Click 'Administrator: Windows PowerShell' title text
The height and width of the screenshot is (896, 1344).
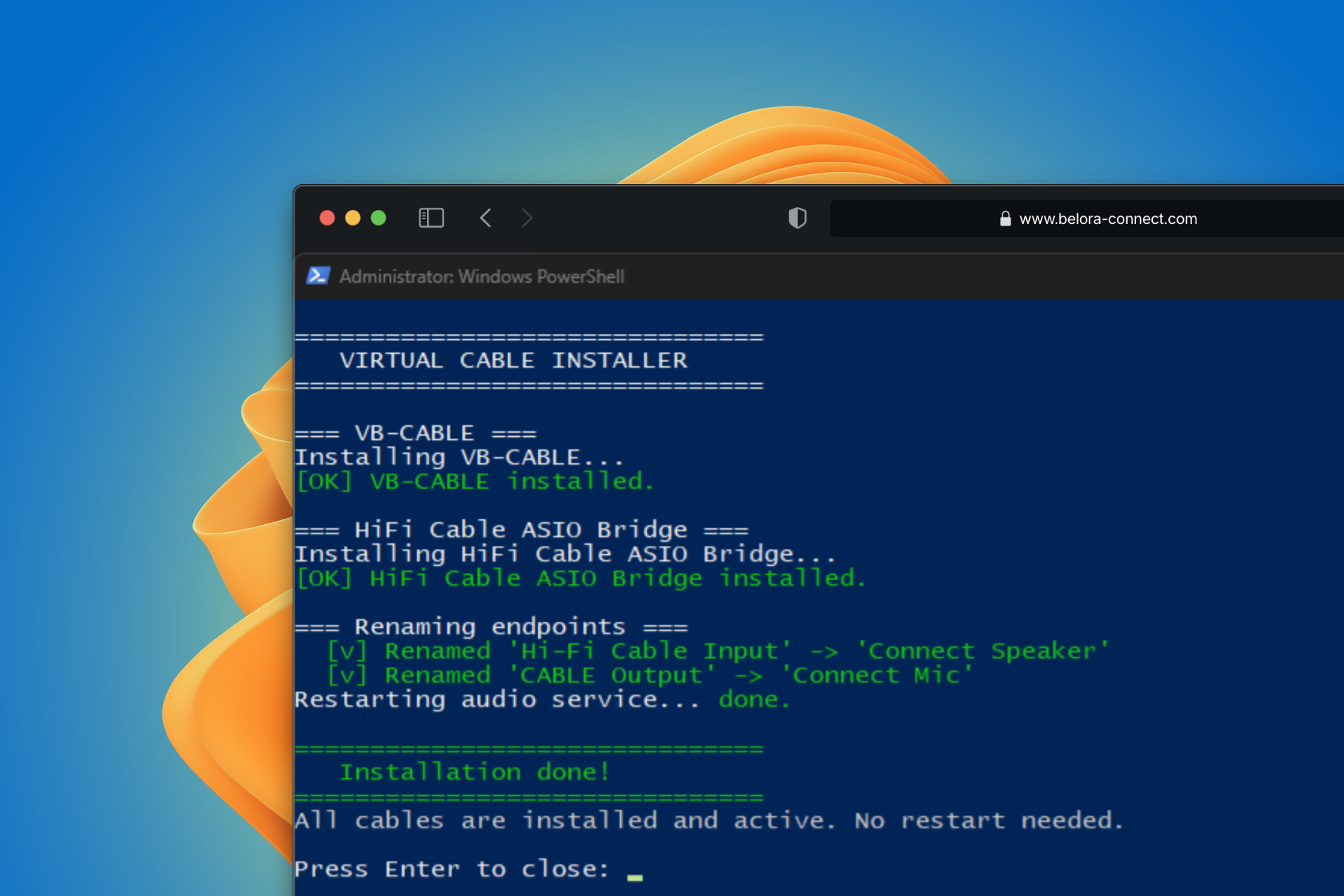pos(482,276)
